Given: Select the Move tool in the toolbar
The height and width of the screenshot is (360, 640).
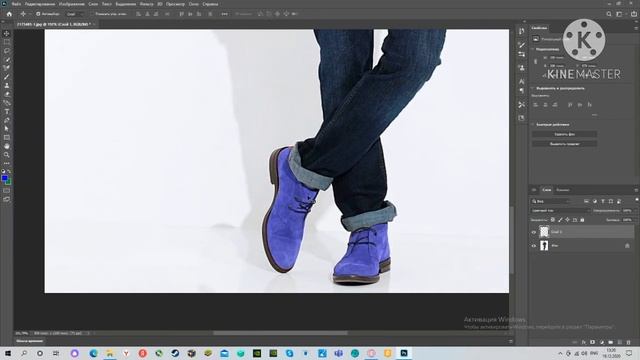Looking at the screenshot, I should [7, 33].
